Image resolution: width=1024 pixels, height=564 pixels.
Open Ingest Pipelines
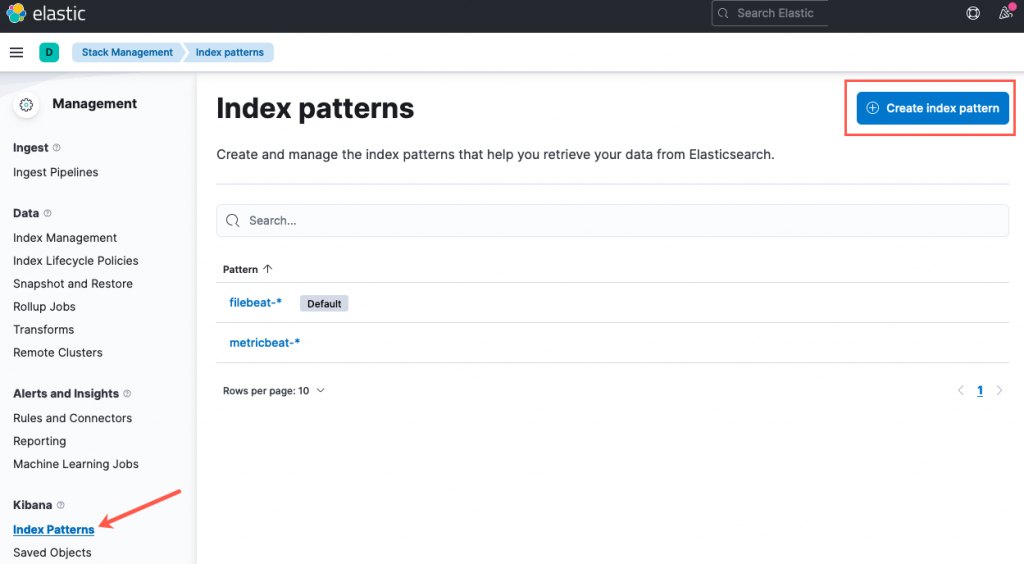56,172
